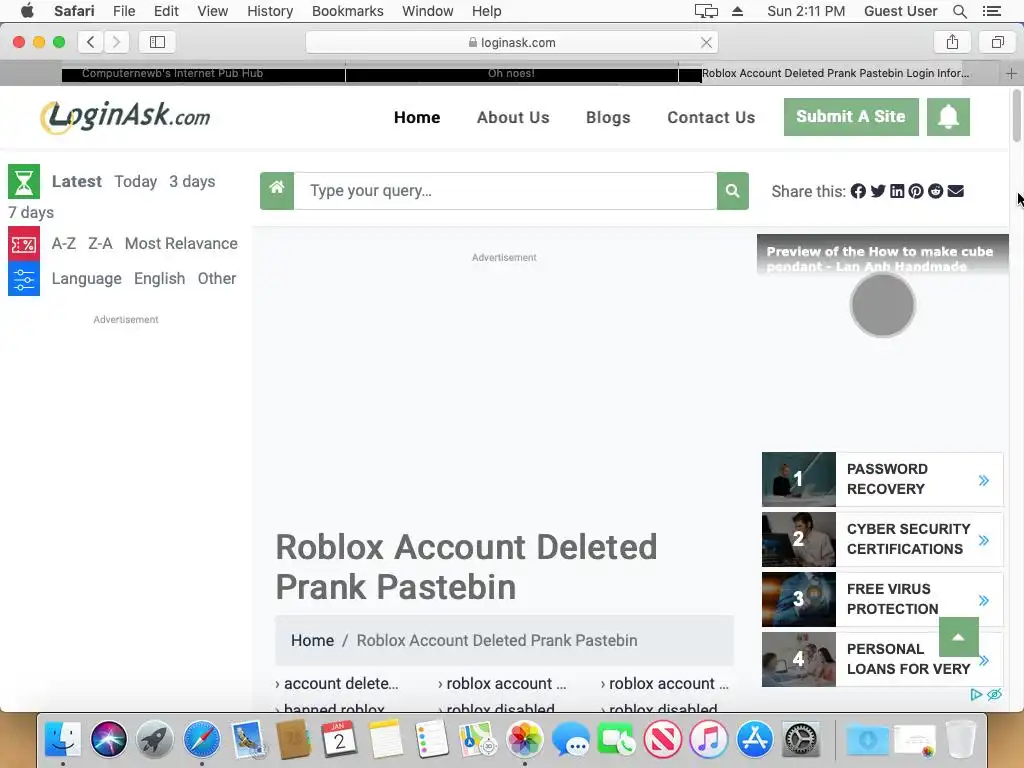Screen dimensions: 1024x768
Task: Click the blue language filter sliders icon
Action: tap(24, 279)
